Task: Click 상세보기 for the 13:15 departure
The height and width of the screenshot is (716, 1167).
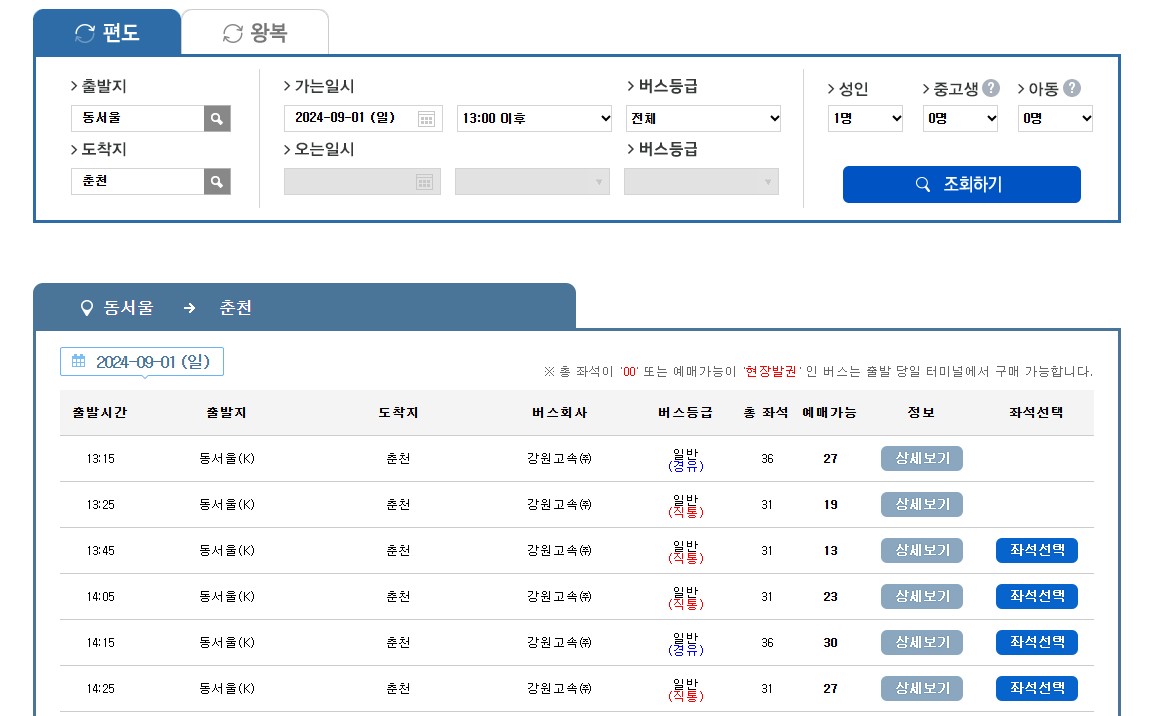Action: 920,458
